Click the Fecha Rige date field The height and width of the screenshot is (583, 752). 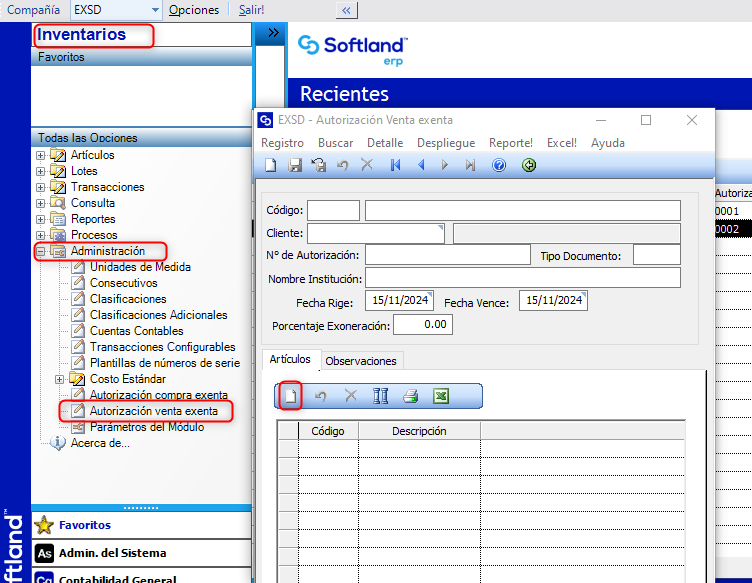(399, 301)
